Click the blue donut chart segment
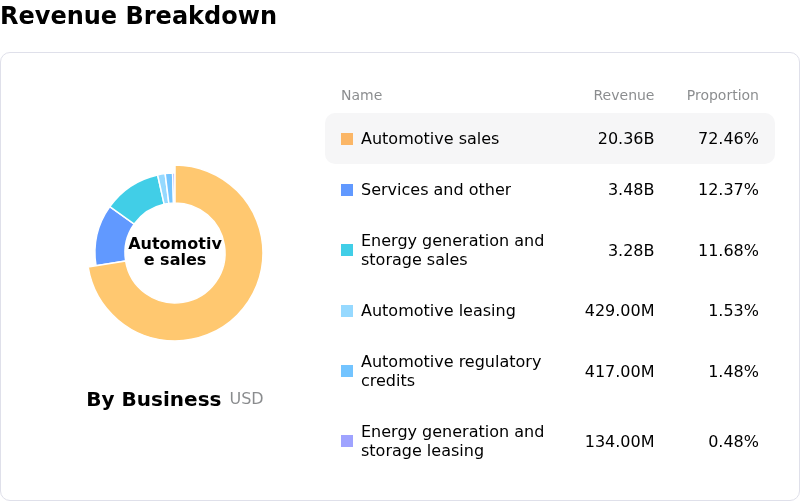Screen dimensions: 800x501 click(x=112, y=236)
